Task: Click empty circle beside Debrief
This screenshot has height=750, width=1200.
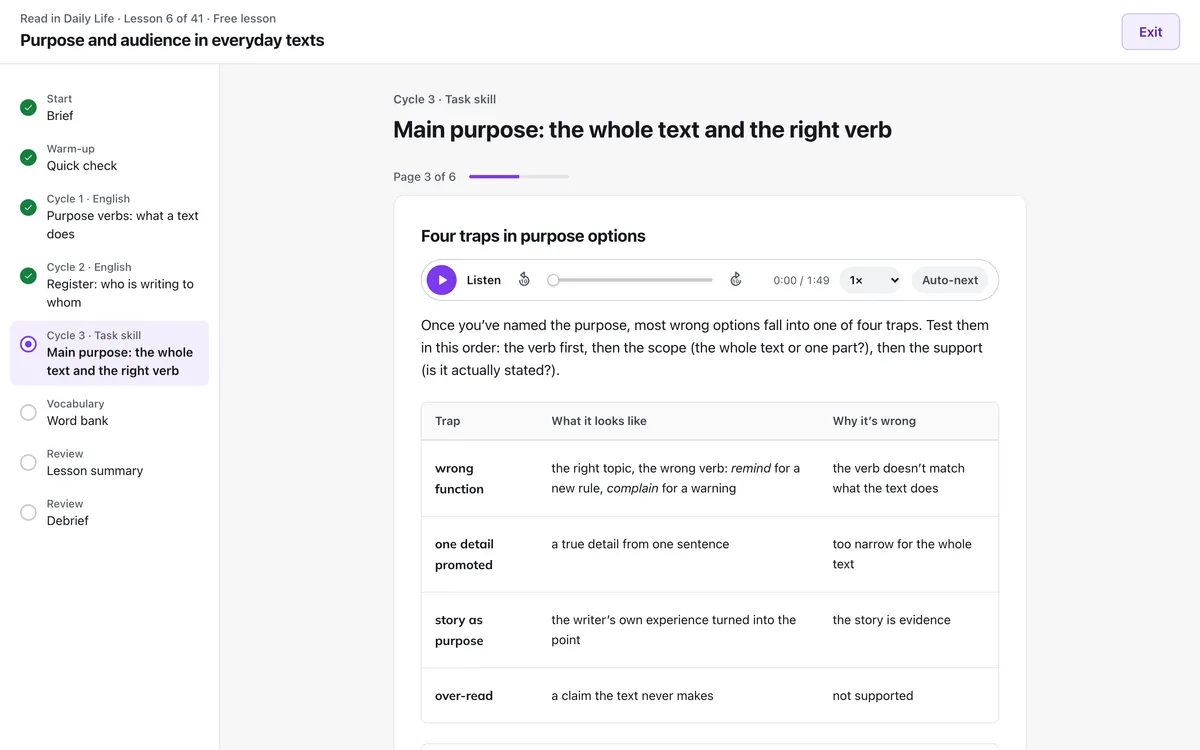Action: pos(28,512)
